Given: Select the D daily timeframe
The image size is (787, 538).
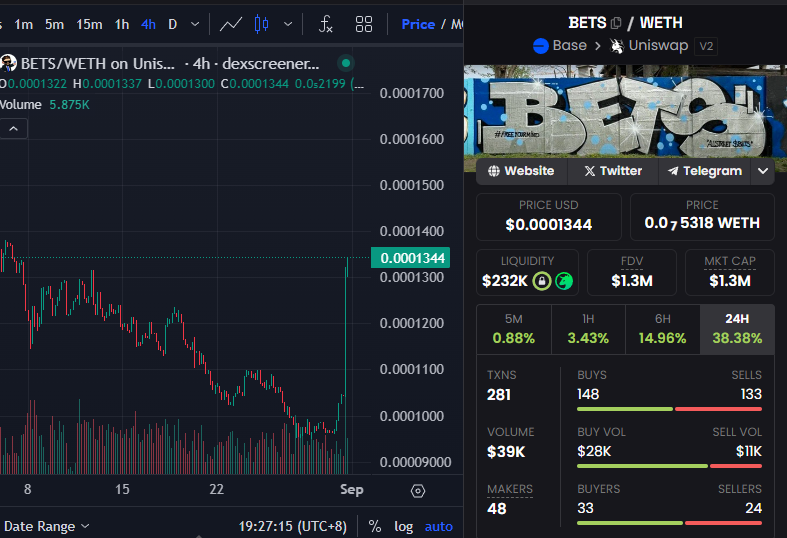Looking at the screenshot, I should (x=173, y=24).
